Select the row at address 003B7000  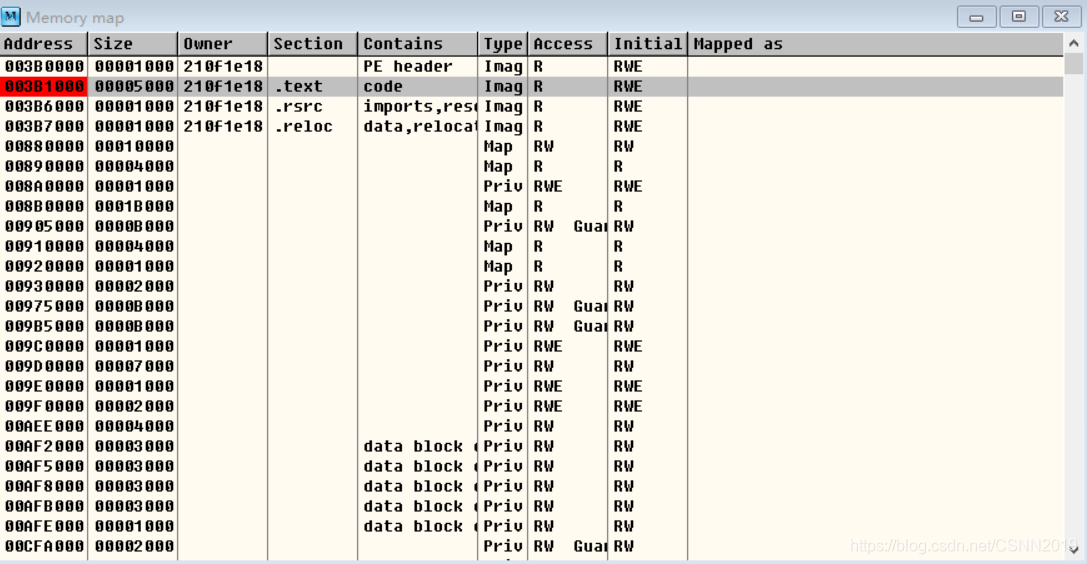pos(532,127)
